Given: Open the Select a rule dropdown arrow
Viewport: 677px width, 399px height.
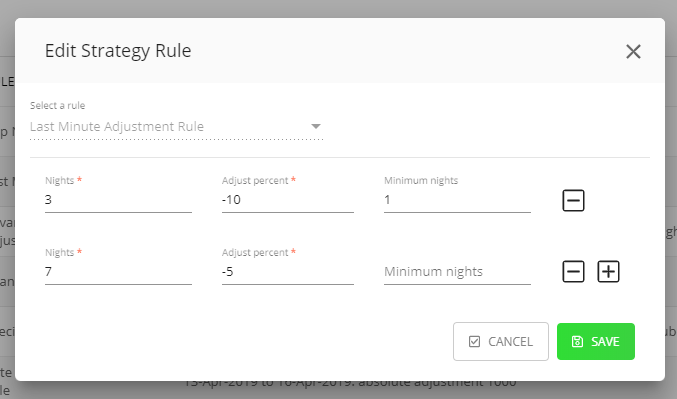Looking at the screenshot, I should pyautogui.click(x=316, y=127).
